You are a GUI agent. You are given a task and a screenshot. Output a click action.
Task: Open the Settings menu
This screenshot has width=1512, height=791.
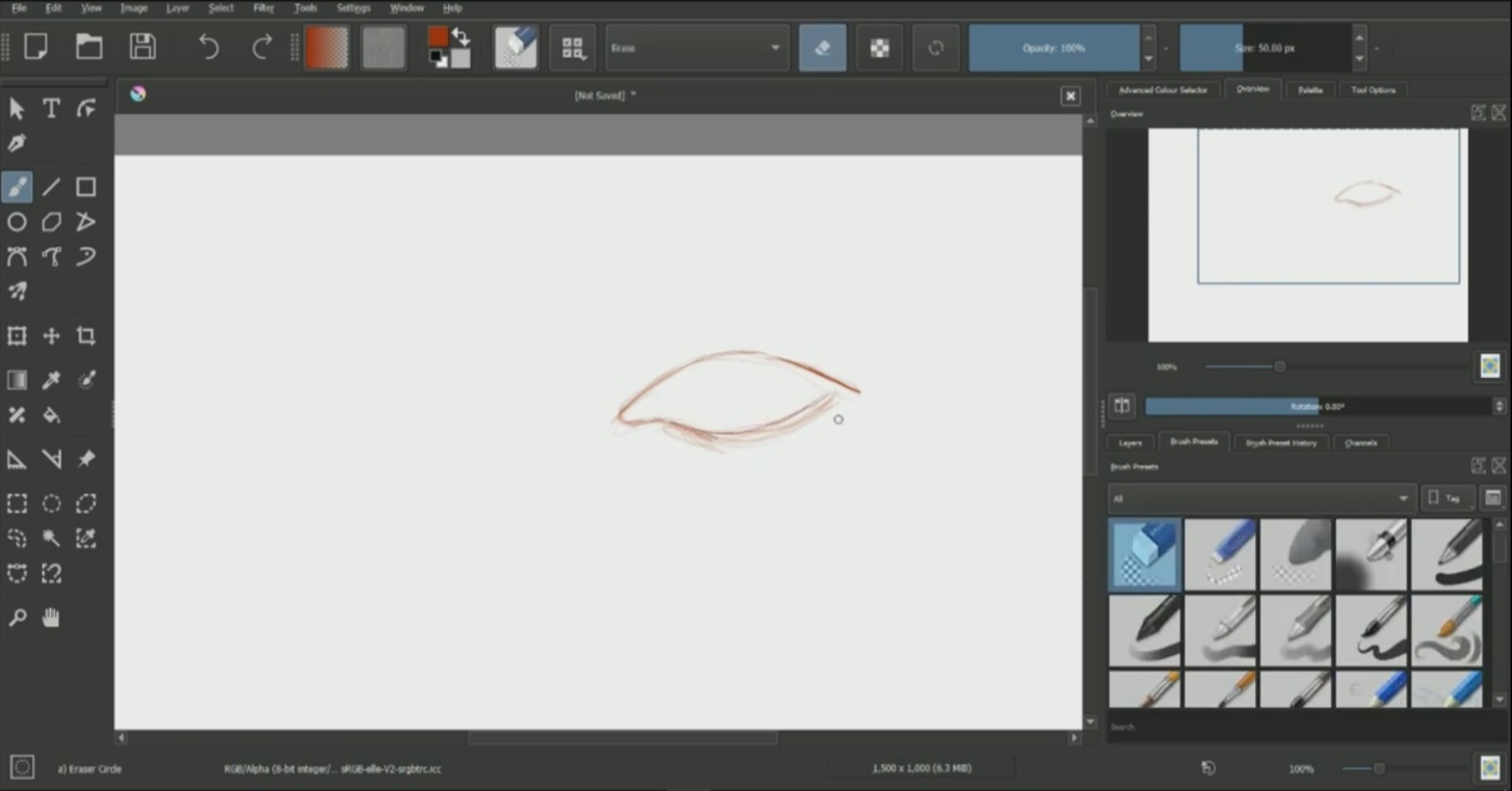pos(353,8)
